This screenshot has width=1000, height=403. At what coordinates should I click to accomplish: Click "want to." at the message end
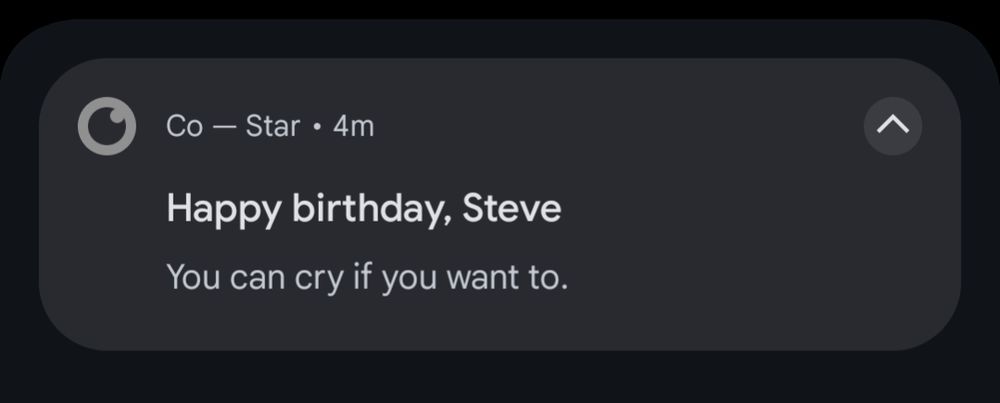click(507, 279)
